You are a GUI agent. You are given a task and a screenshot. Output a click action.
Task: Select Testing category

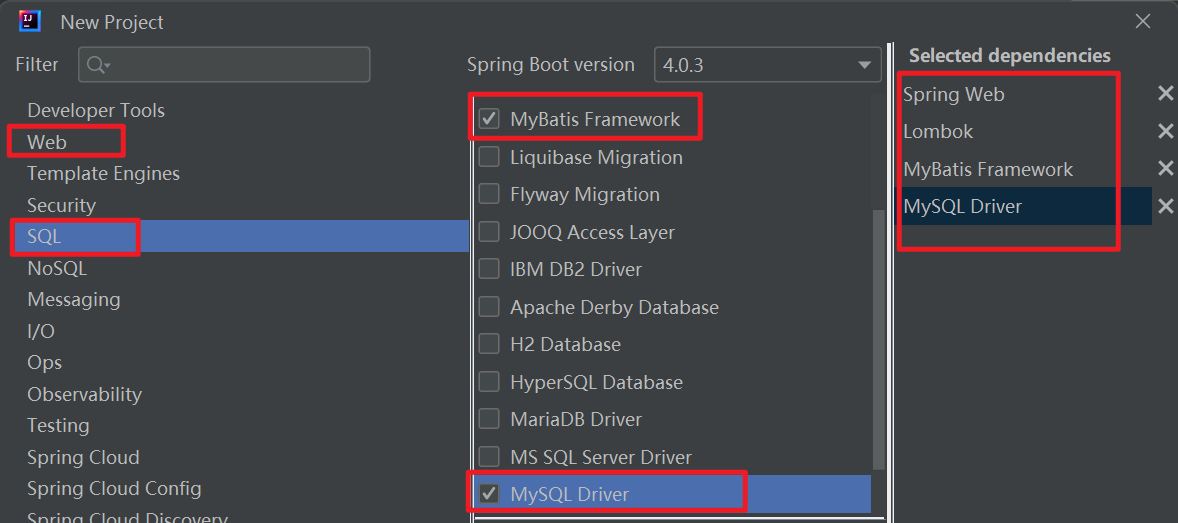click(x=58, y=425)
